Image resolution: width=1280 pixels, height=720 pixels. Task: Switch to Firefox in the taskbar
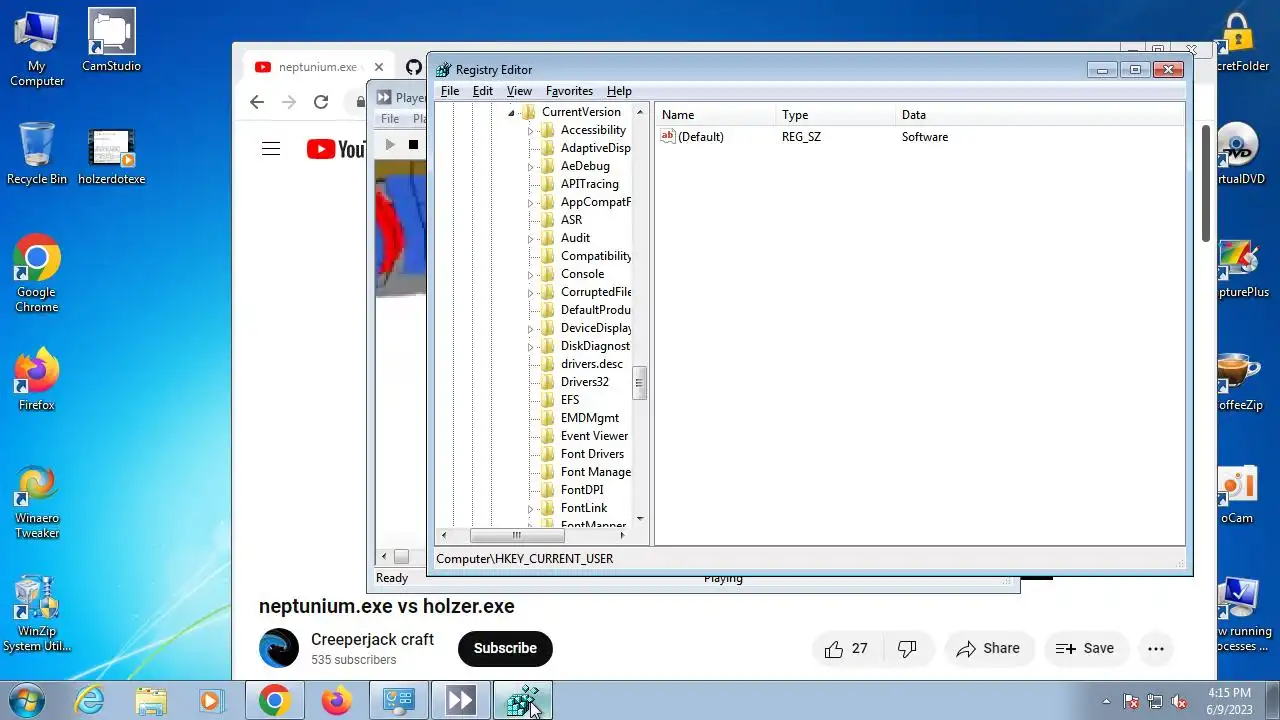pyautogui.click(x=337, y=701)
